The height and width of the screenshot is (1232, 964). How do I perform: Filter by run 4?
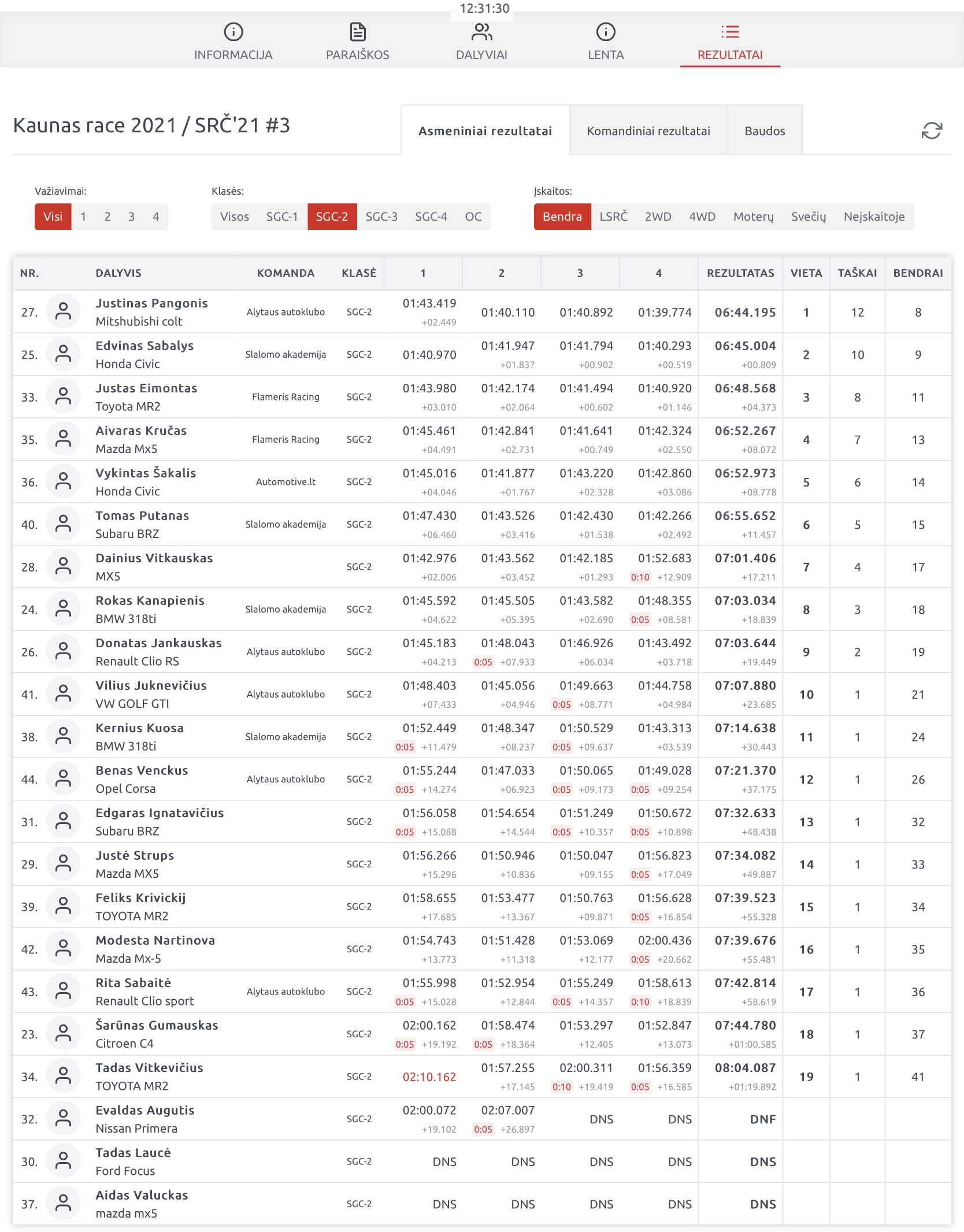pos(156,217)
